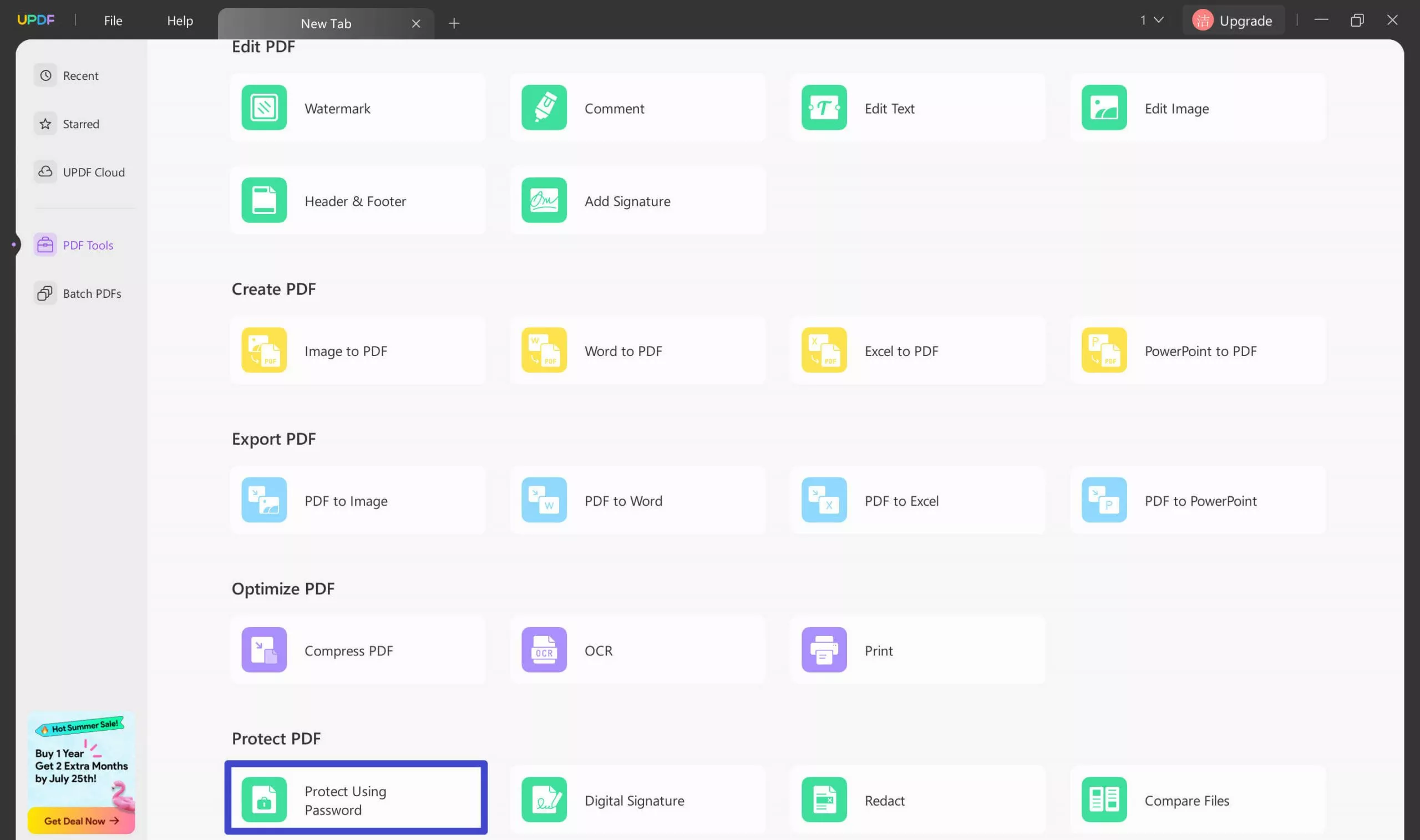Click the PDF to Excel label
This screenshot has height=840, width=1420.
(901, 502)
